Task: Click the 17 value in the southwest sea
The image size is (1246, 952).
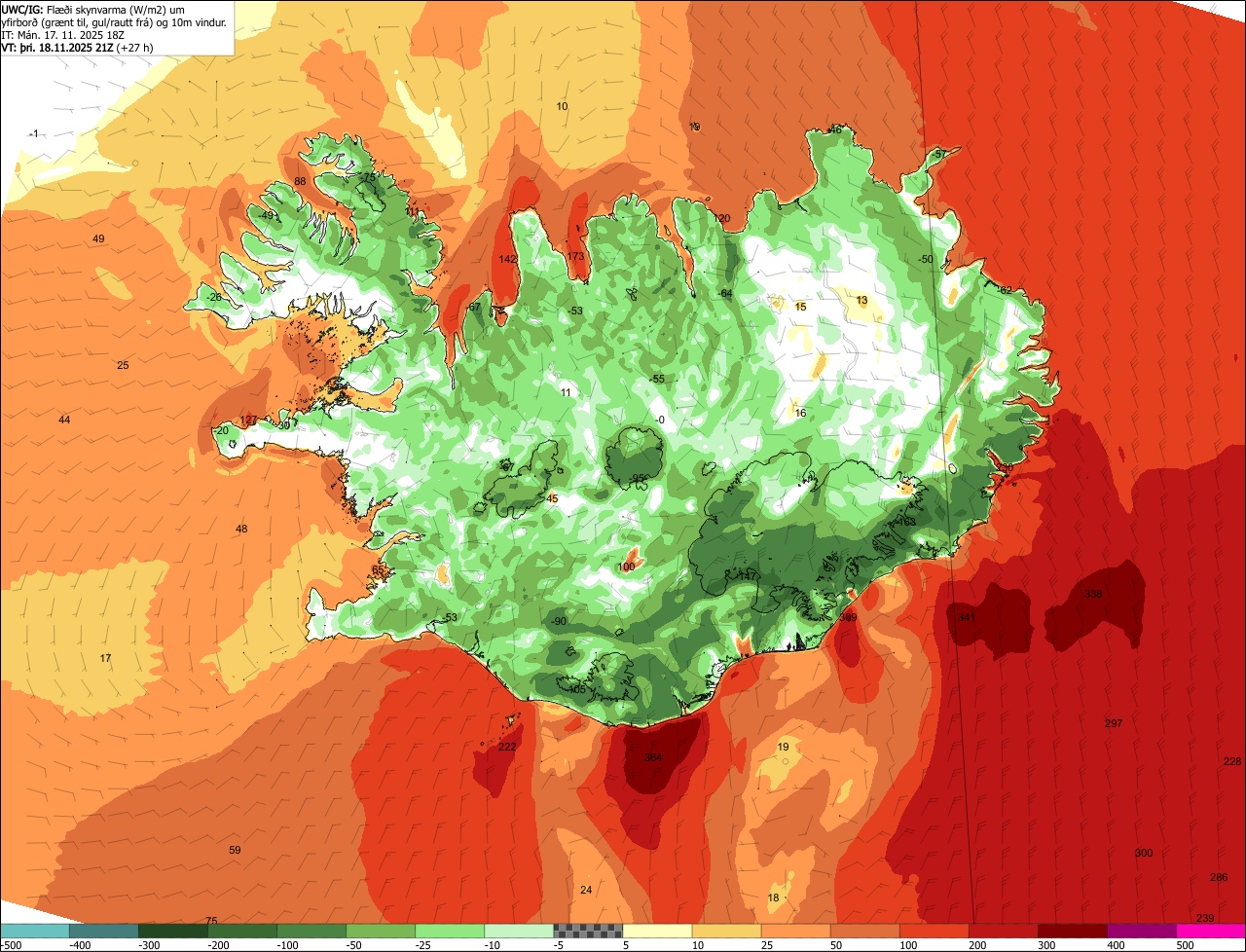Action: point(105,658)
